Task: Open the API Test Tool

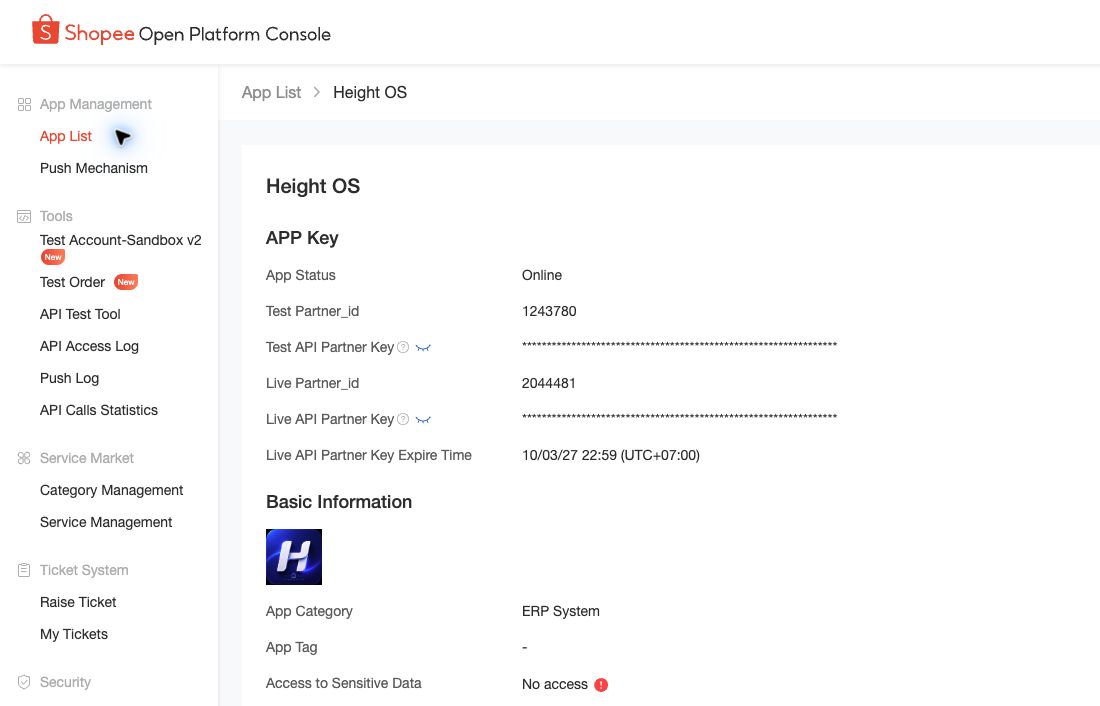Action: pyautogui.click(x=80, y=314)
